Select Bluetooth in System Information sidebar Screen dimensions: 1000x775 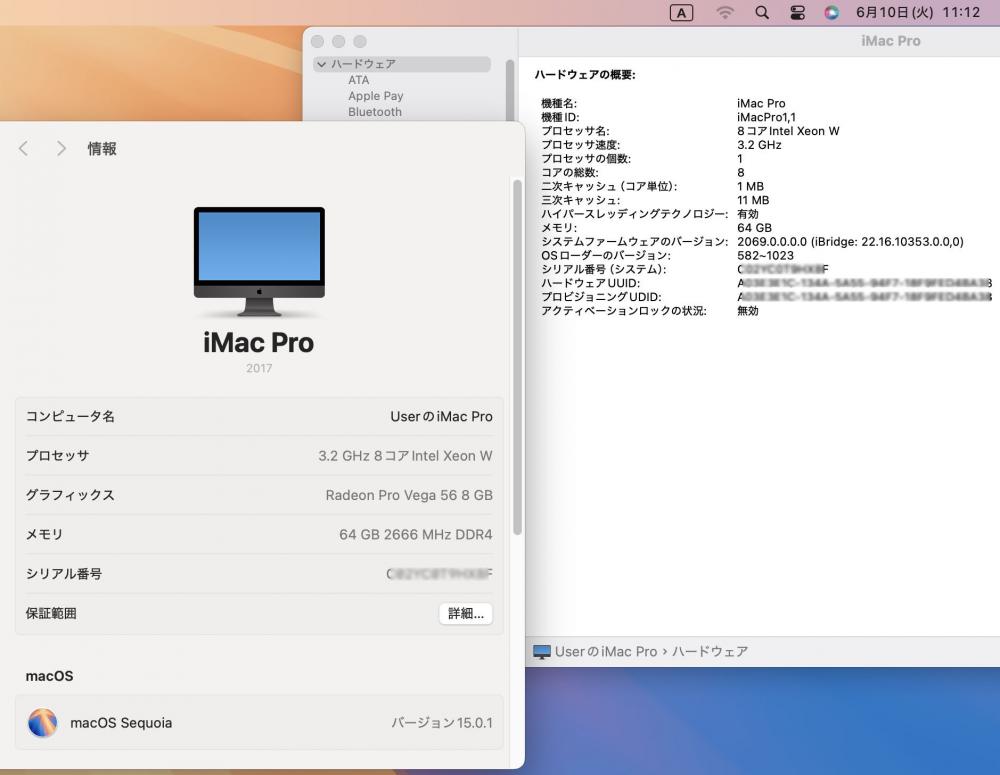click(x=375, y=112)
